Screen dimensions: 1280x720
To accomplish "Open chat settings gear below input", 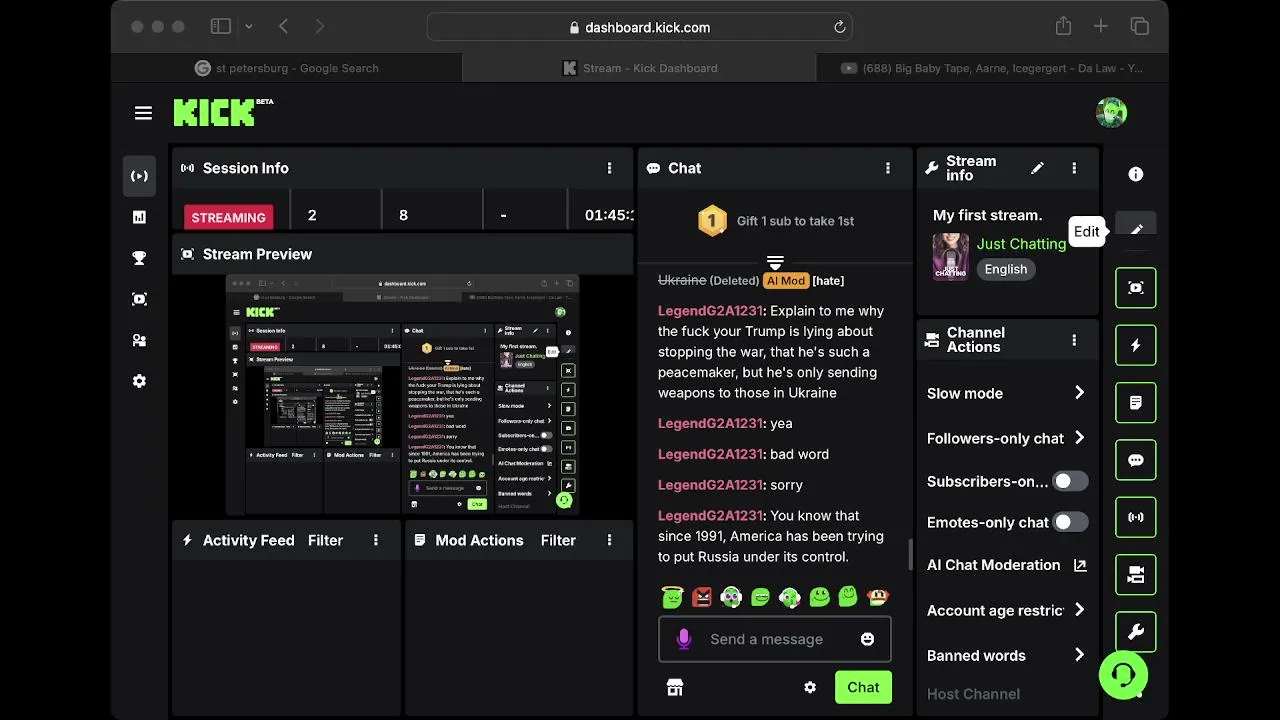I will (810, 687).
